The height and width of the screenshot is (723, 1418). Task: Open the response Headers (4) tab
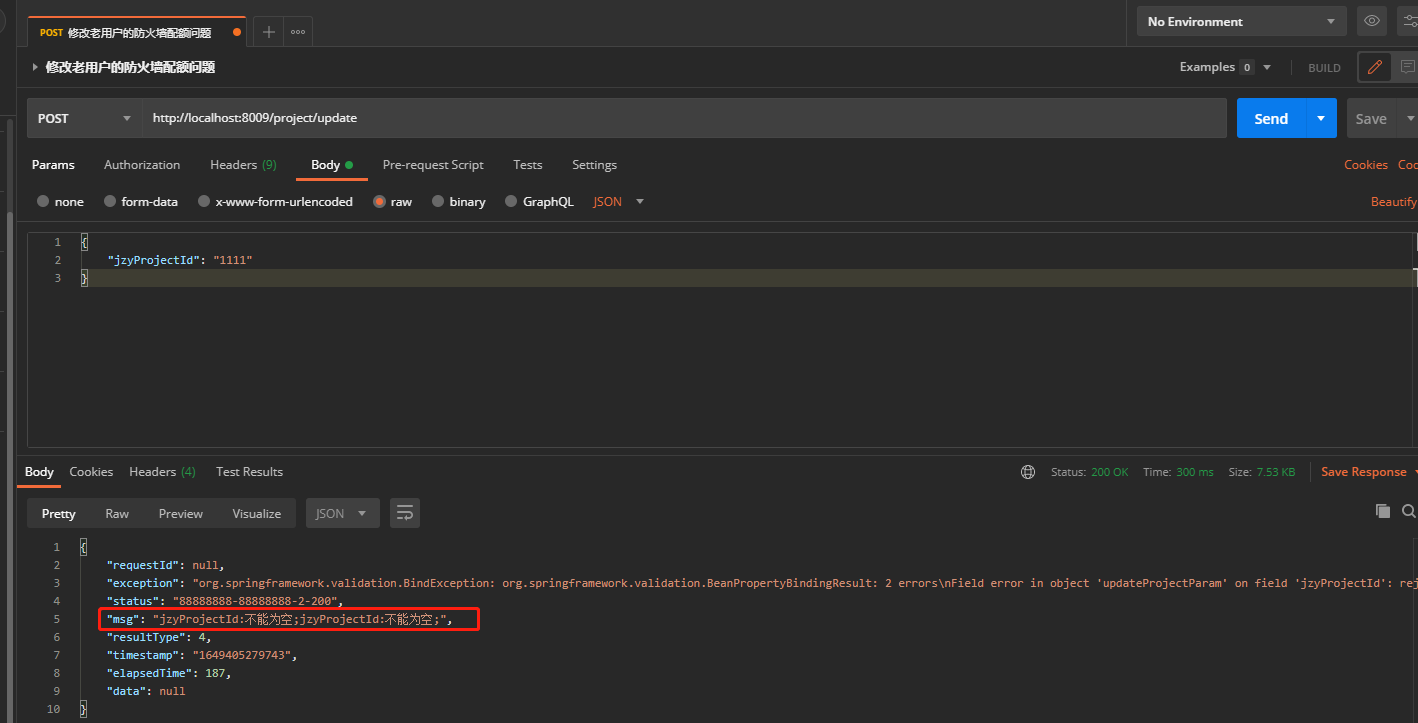[162, 472]
